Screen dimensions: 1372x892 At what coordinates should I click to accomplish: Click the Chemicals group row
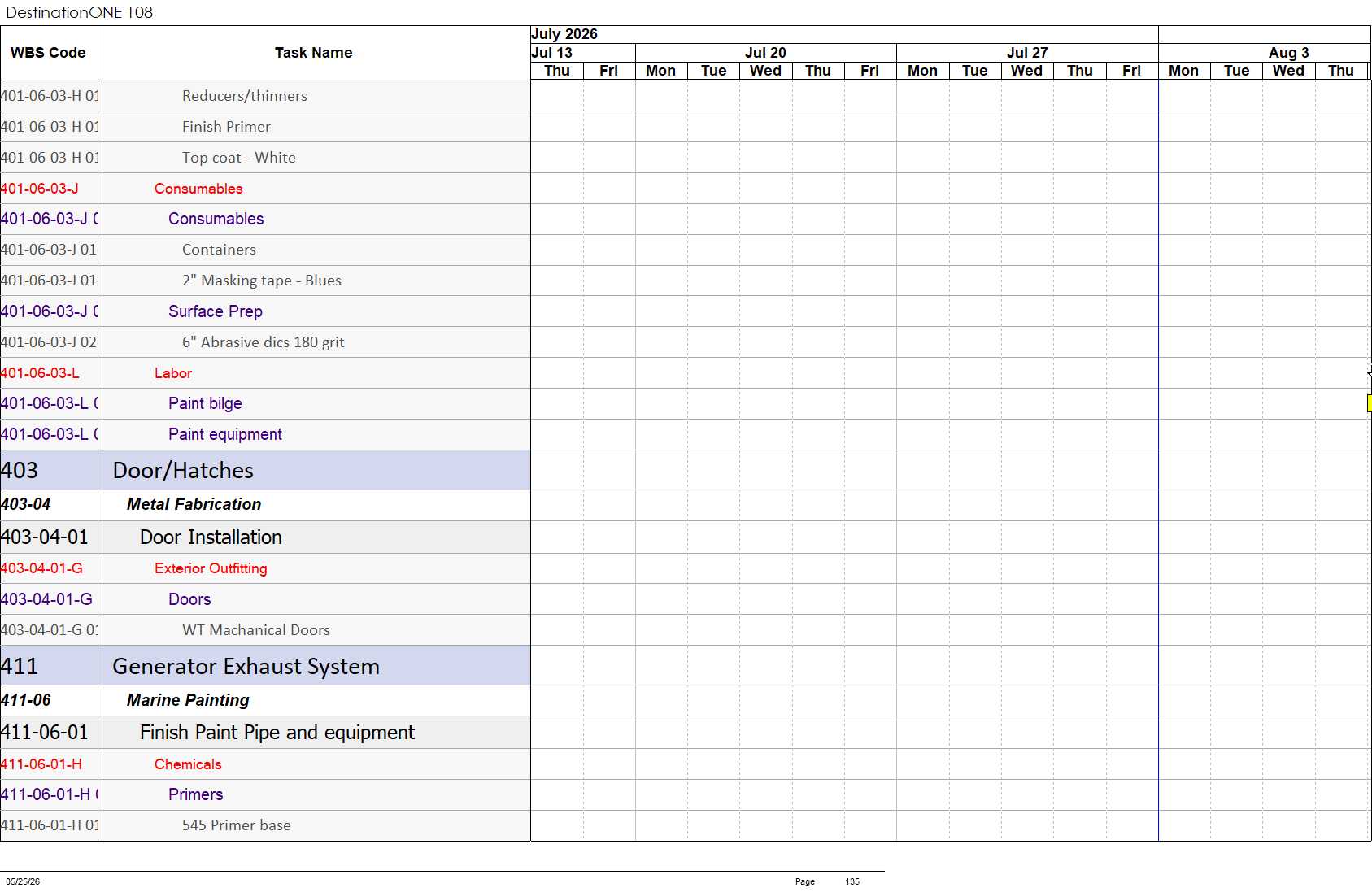[188, 764]
